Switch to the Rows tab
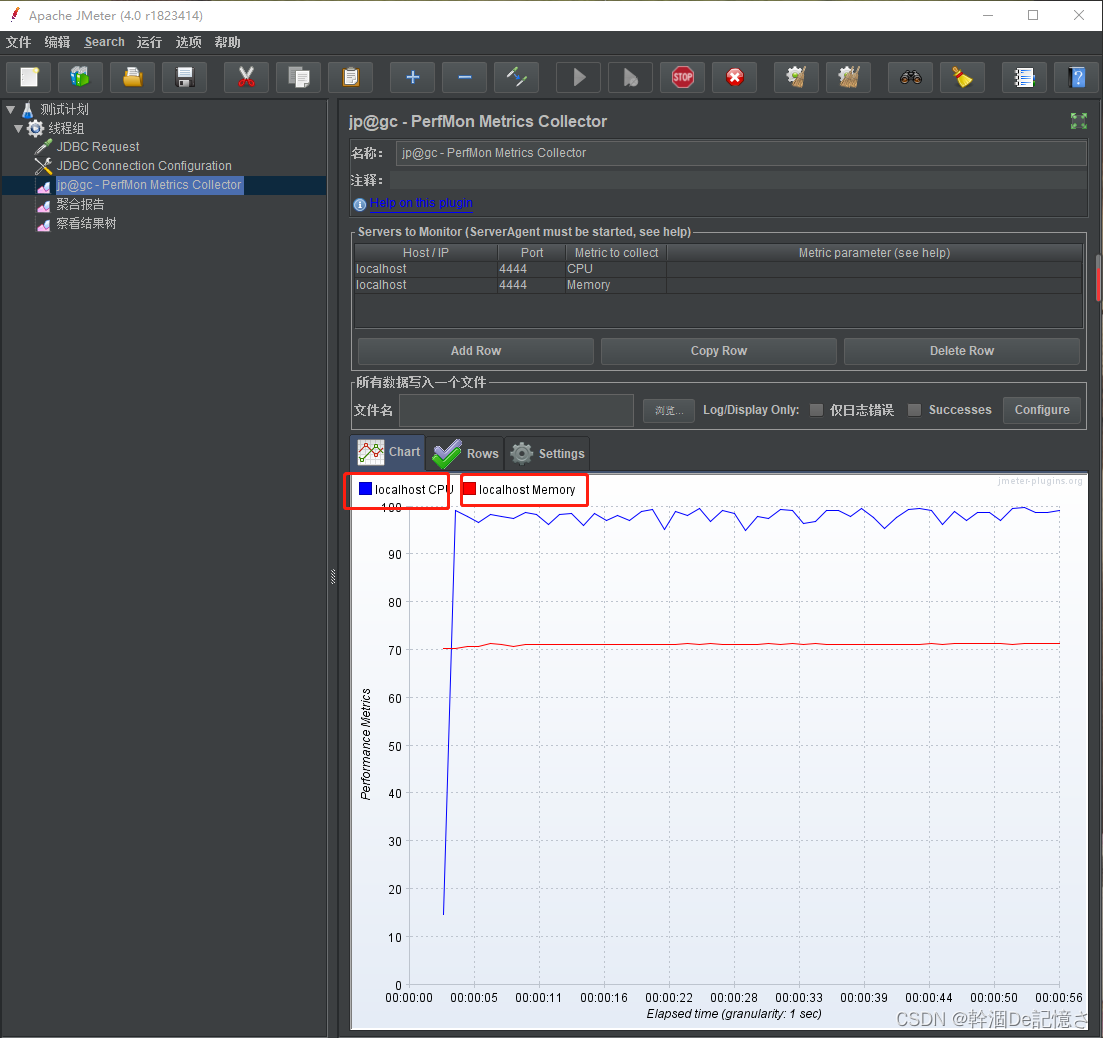The image size is (1103, 1038). pyautogui.click(x=465, y=454)
